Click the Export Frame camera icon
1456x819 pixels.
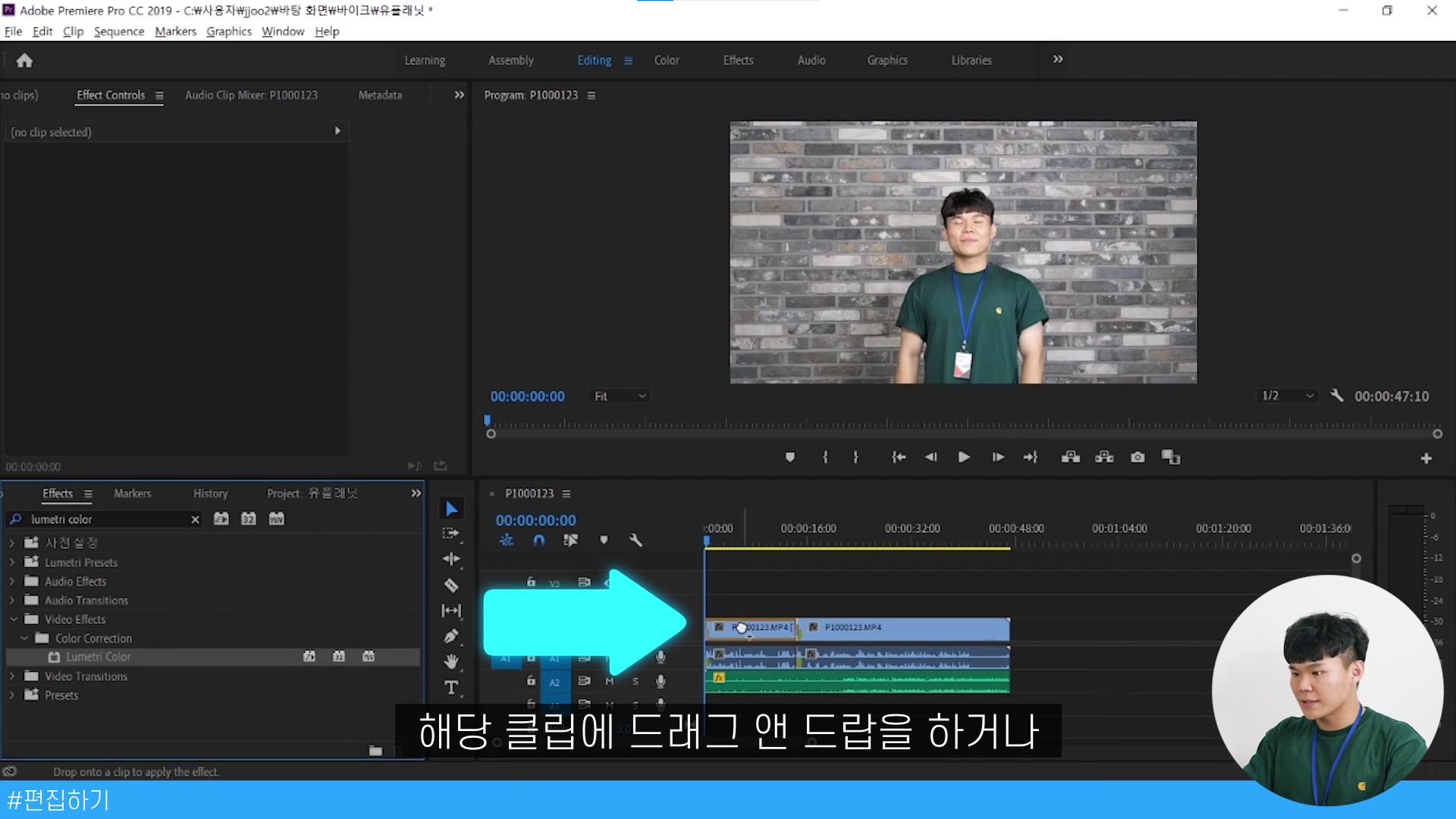coord(1137,457)
